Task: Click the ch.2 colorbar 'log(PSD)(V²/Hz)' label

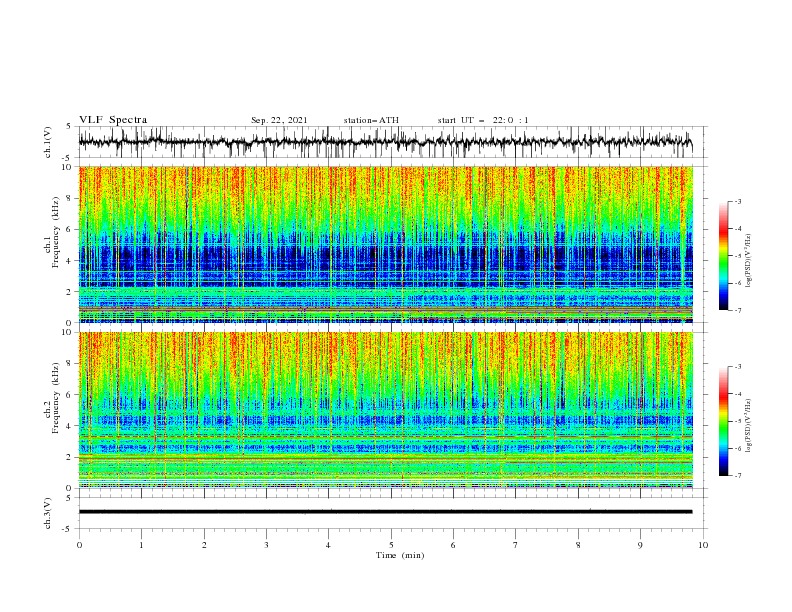Action: tap(749, 426)
